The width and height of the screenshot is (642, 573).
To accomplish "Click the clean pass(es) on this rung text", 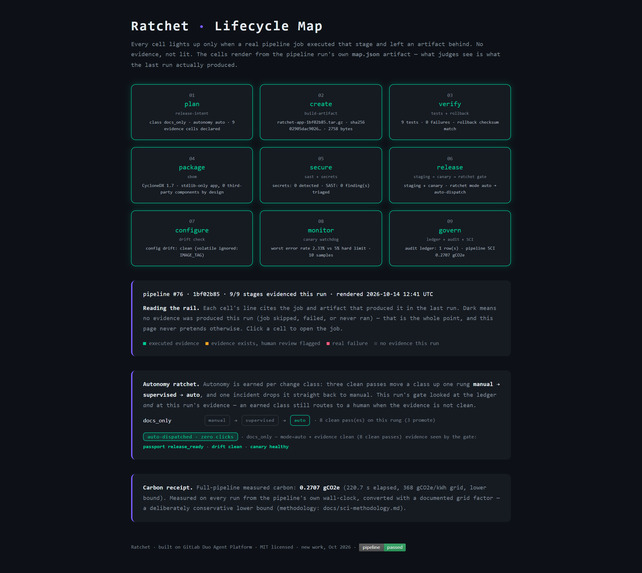I will point(378,420).
